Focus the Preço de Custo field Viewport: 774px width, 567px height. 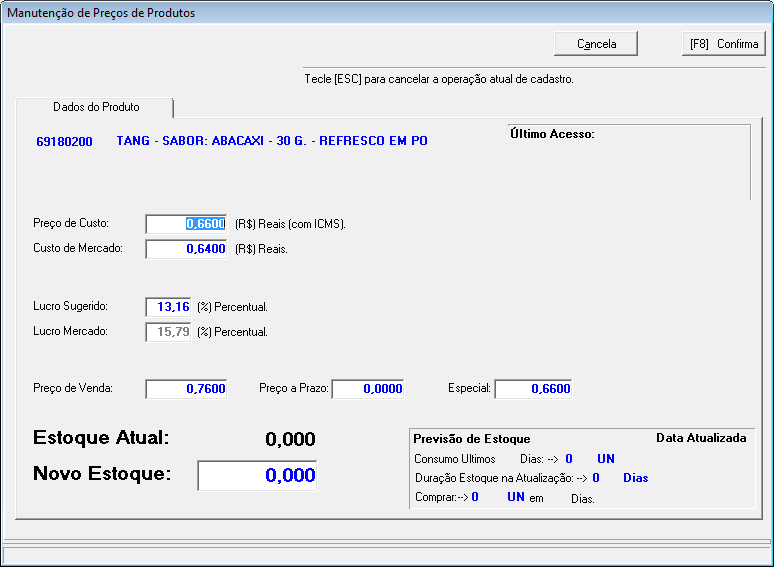coord(186,224)
